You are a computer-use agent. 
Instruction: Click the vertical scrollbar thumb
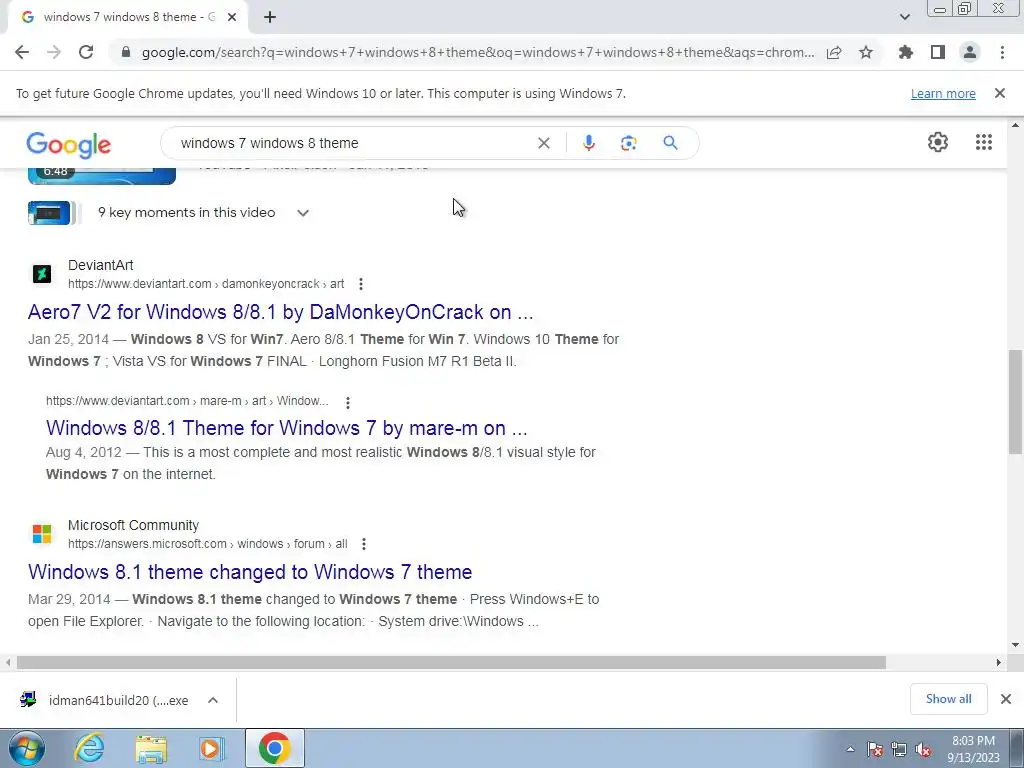tap(1015, 402)
